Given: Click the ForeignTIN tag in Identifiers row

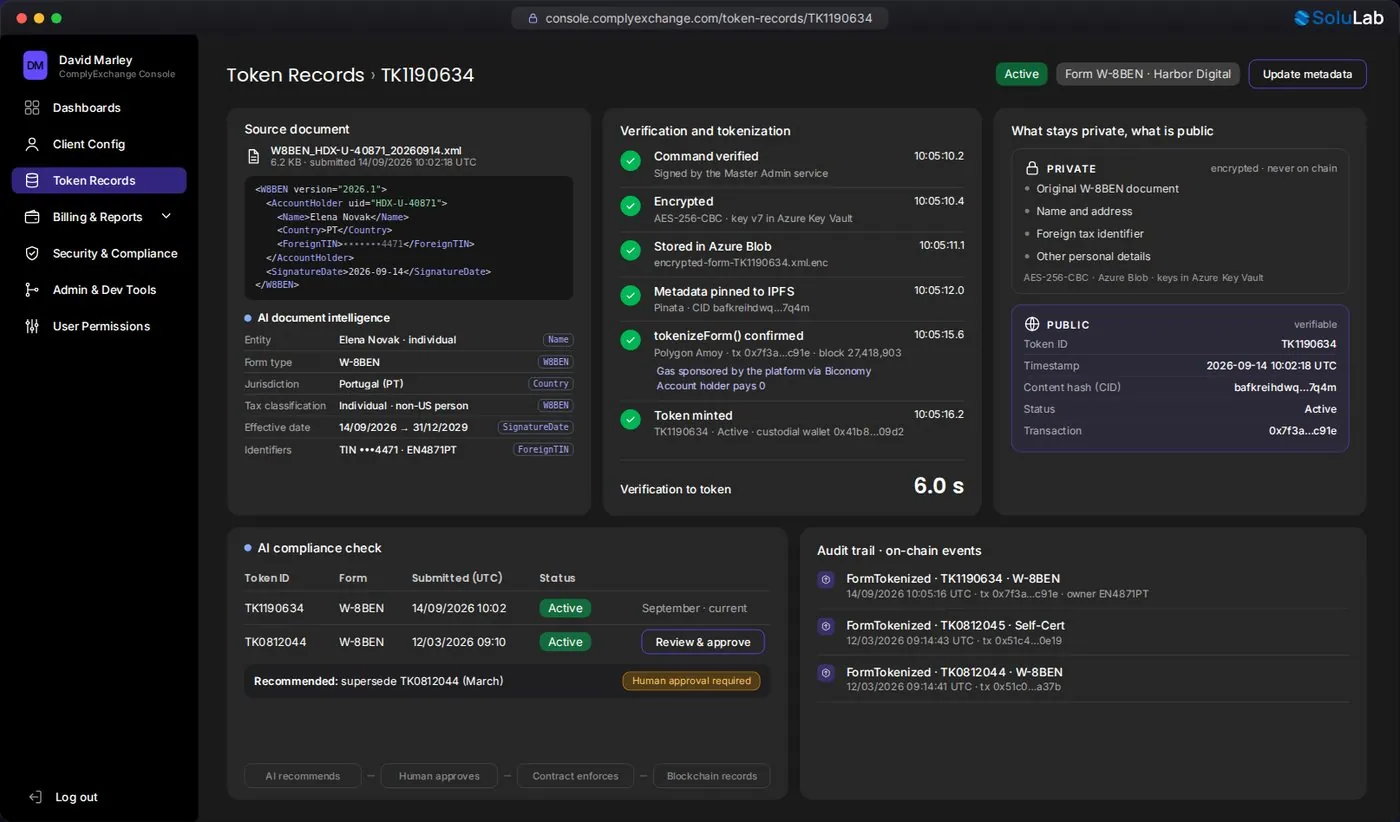Looking at the screenshot, I should tap(543, 450).
